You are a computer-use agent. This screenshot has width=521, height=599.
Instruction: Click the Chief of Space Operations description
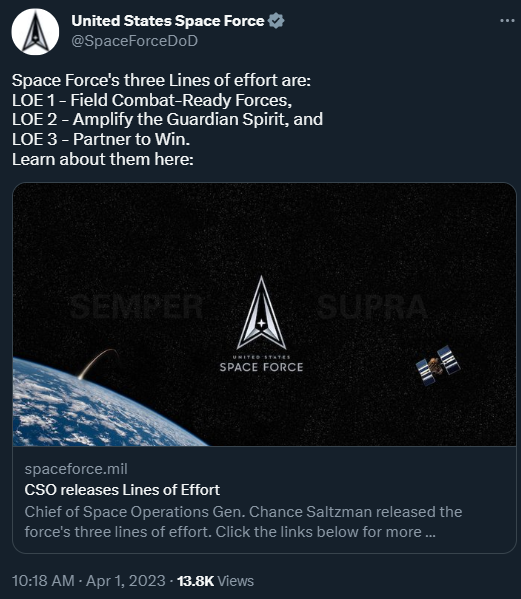(243, 521)
